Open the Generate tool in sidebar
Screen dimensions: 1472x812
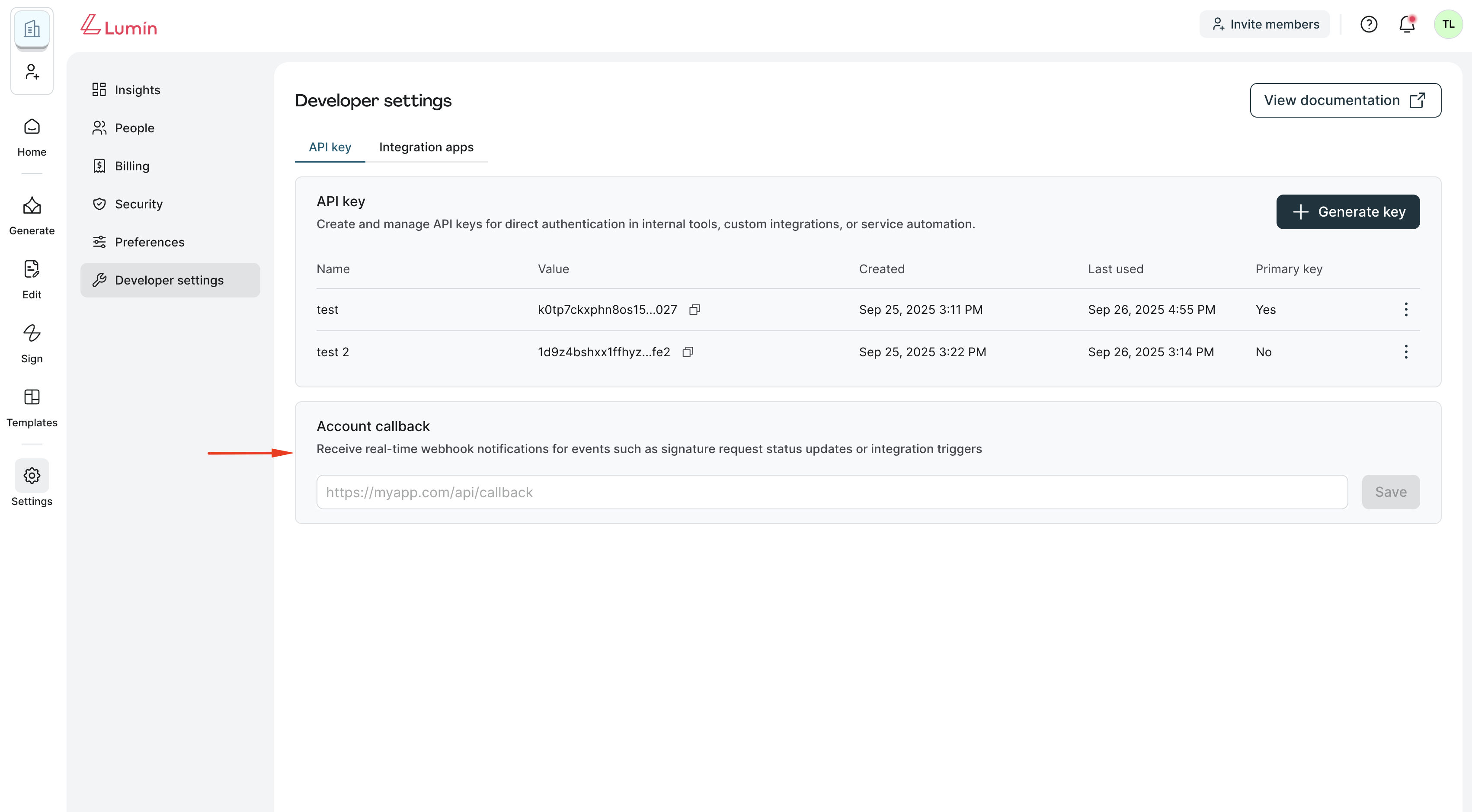pyautogui.click(x=32, y=216)
